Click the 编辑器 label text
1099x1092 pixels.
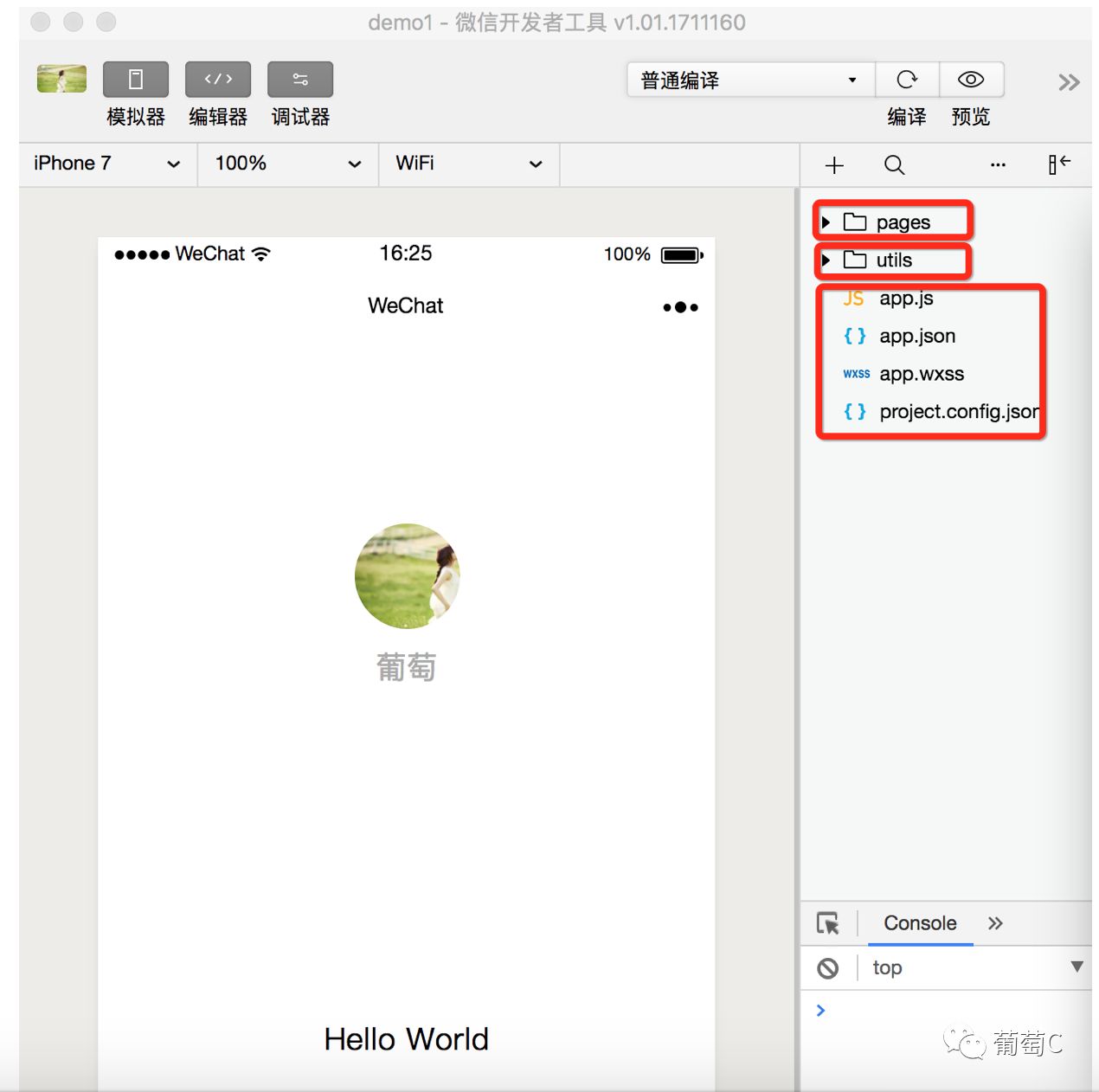click(218, 117)
